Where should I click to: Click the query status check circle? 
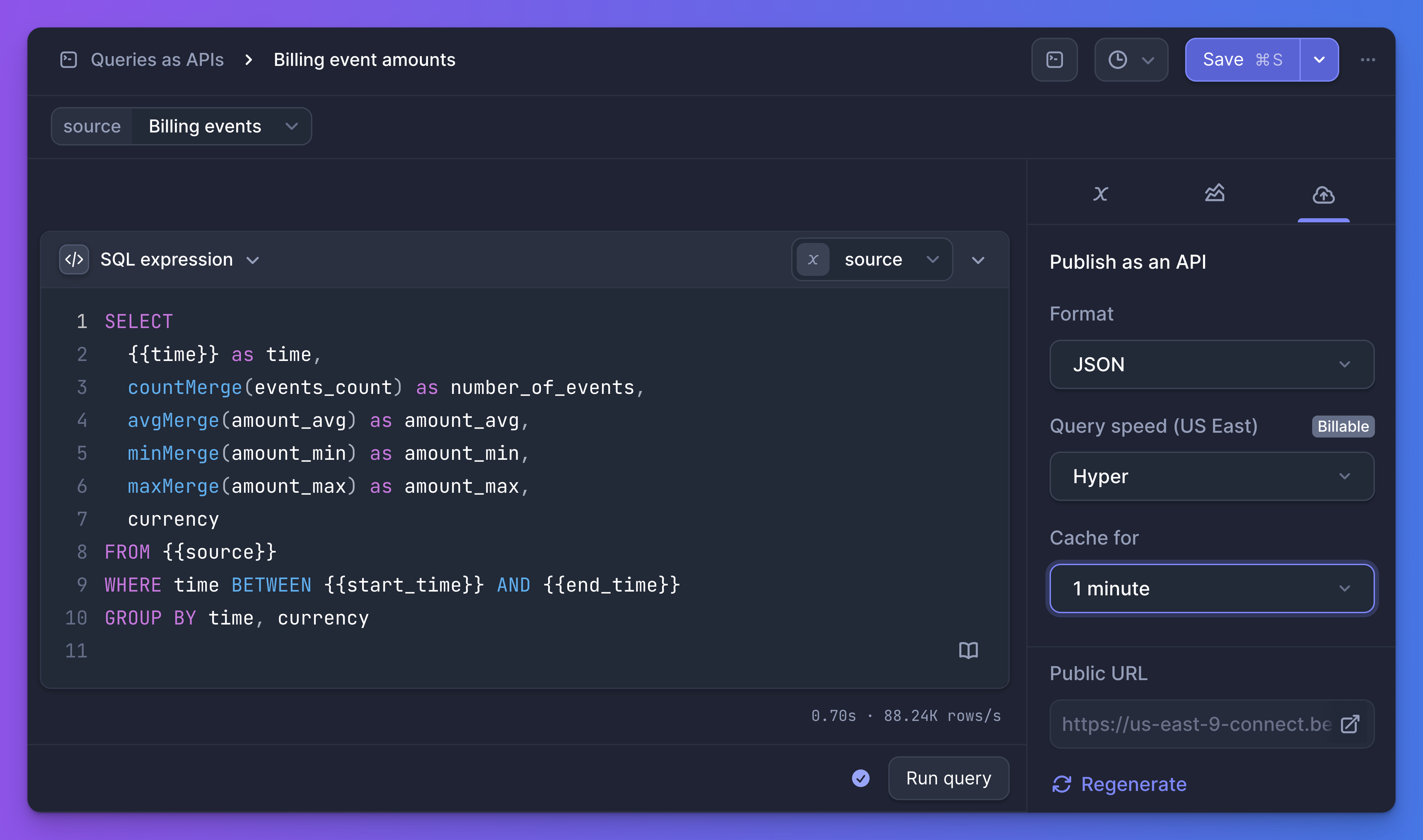coord(860,778)
